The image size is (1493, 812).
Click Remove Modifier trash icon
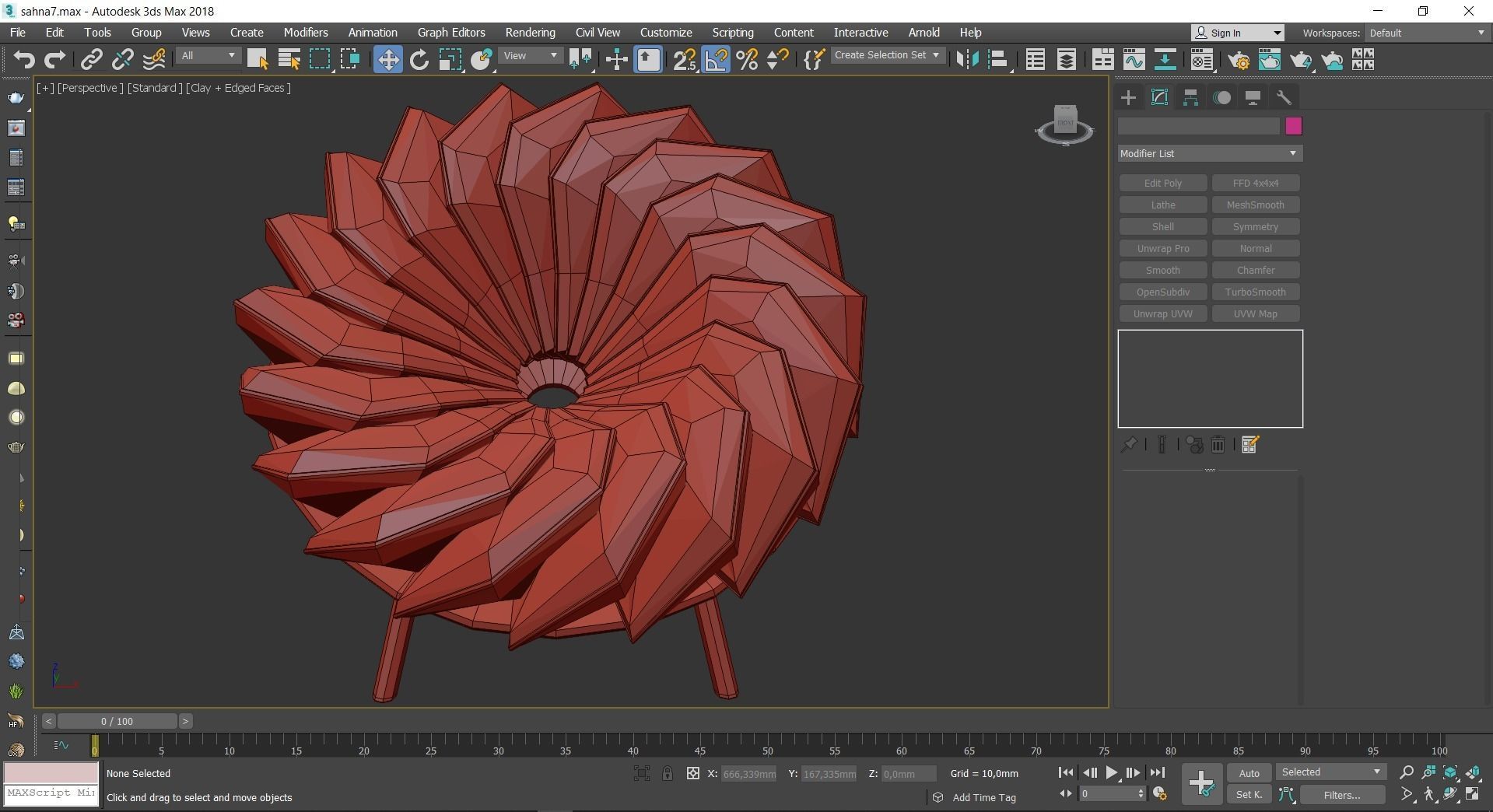(1218, 445)
